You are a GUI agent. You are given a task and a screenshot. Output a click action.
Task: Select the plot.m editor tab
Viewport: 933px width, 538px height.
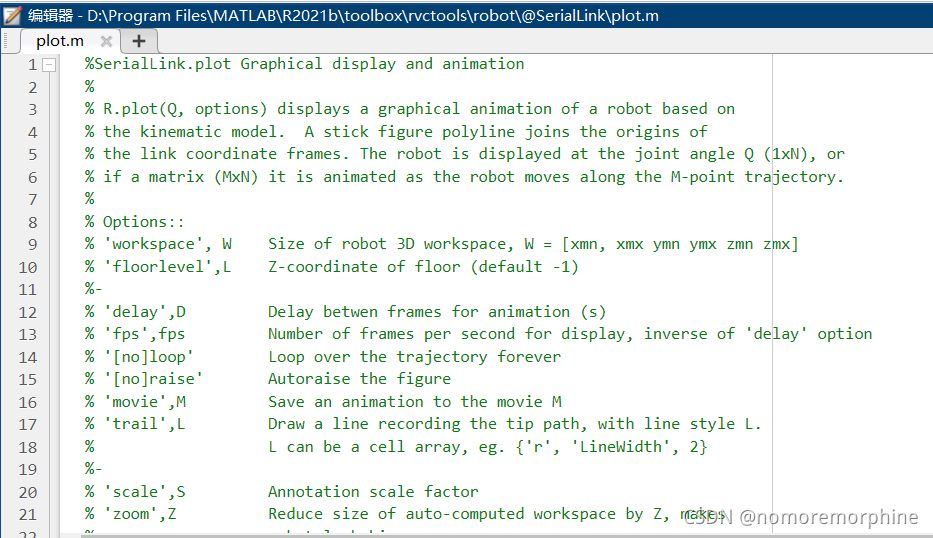click(x=60, y=41)
